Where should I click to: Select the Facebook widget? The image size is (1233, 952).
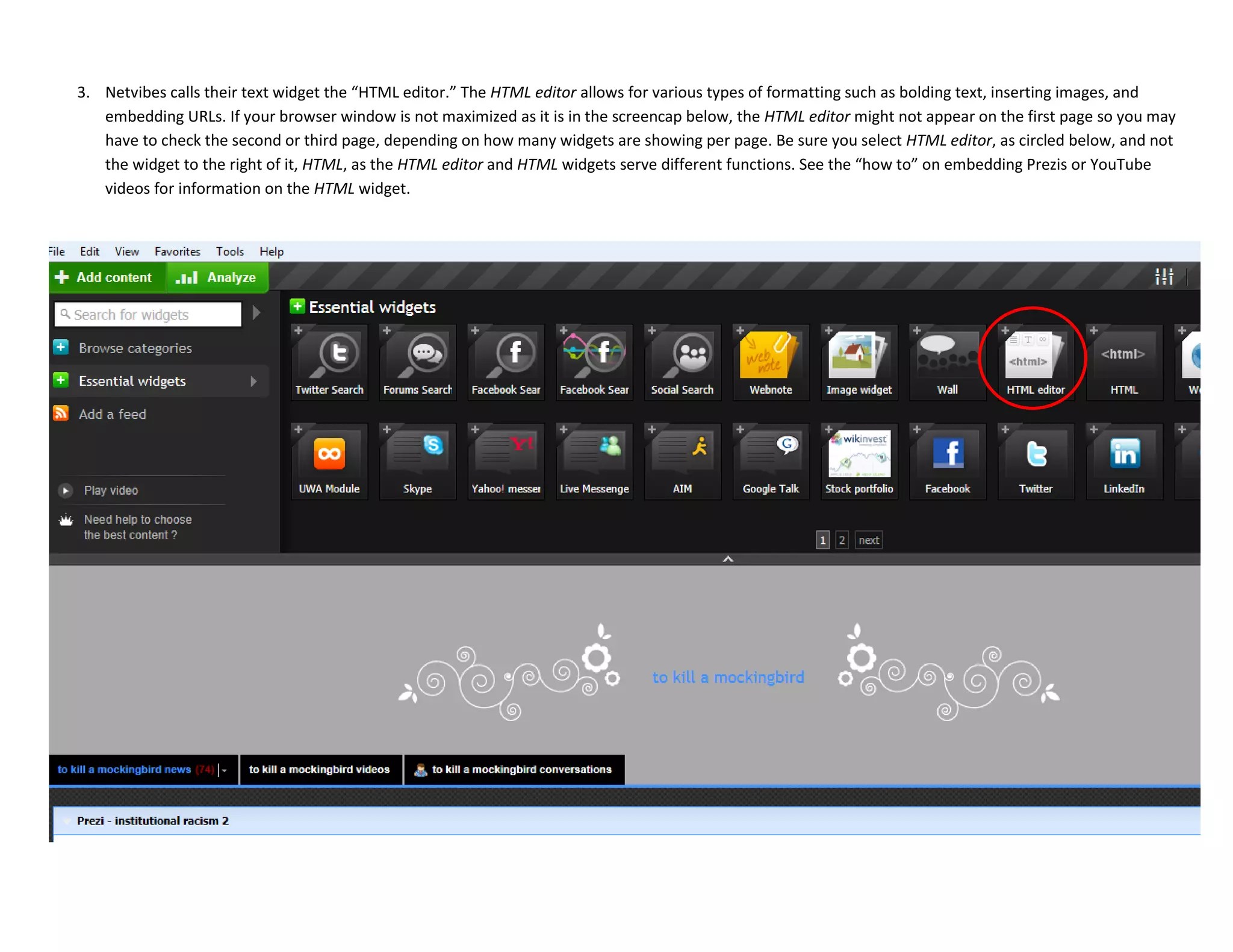[947, 462]
